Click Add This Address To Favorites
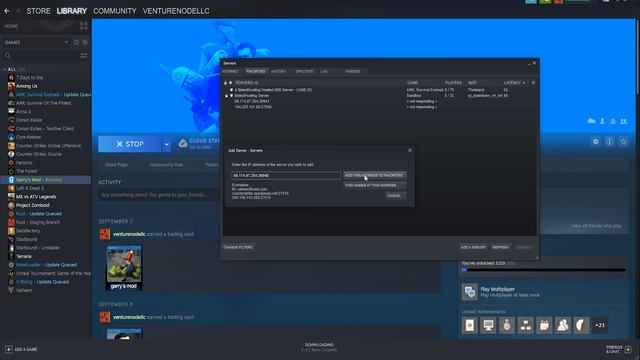The image size is (640, 360). pos(374,175)
